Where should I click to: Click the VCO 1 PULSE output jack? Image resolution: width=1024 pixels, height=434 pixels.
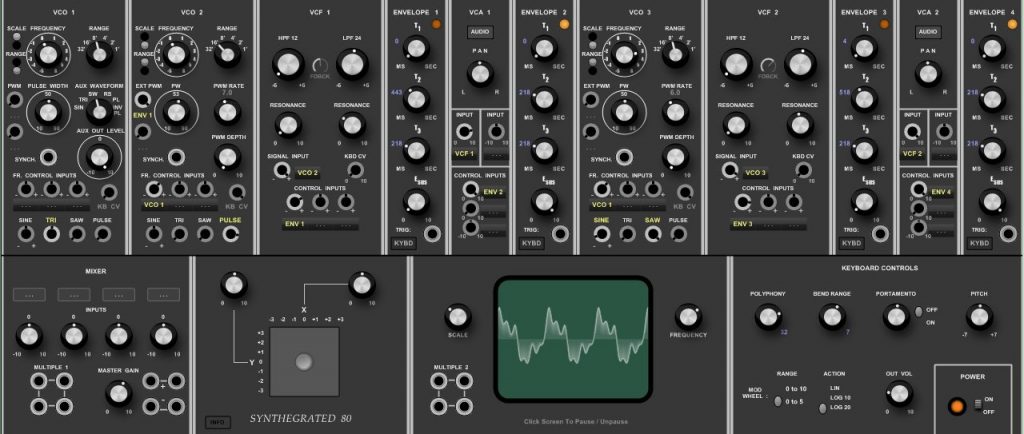click(x=103, y=234)
